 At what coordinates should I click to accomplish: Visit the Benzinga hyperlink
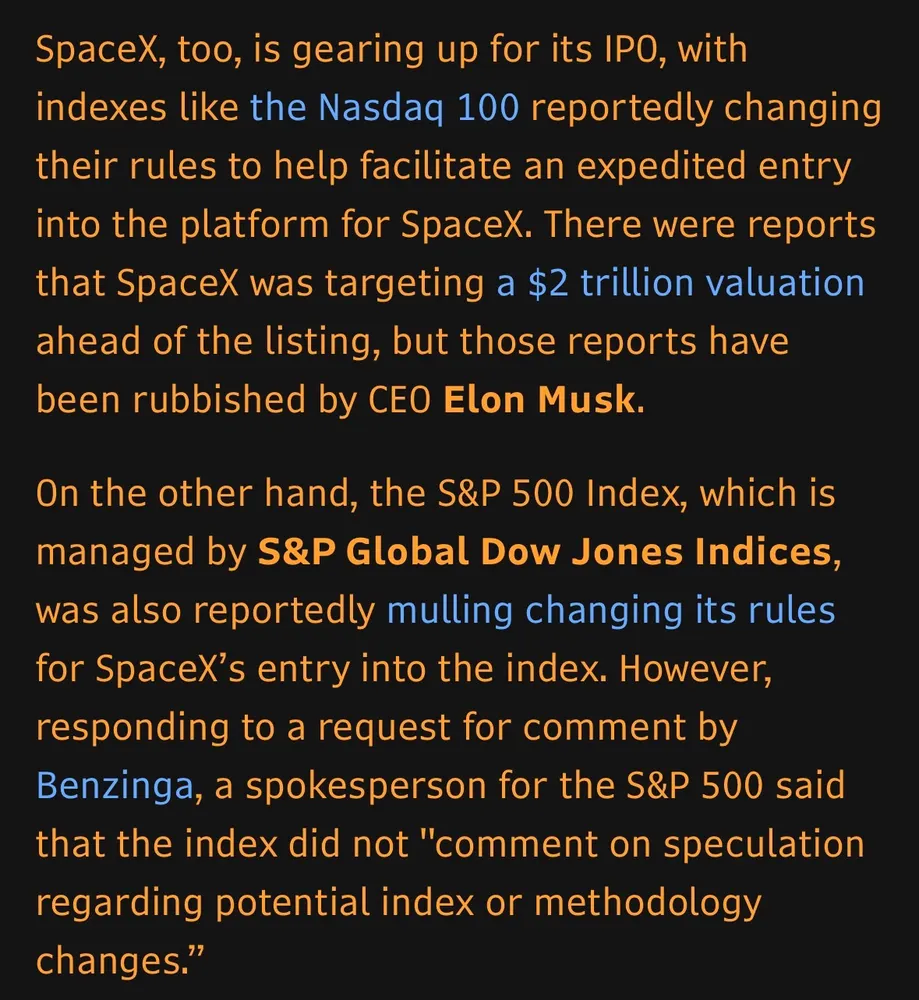click(x=113, y=786)
